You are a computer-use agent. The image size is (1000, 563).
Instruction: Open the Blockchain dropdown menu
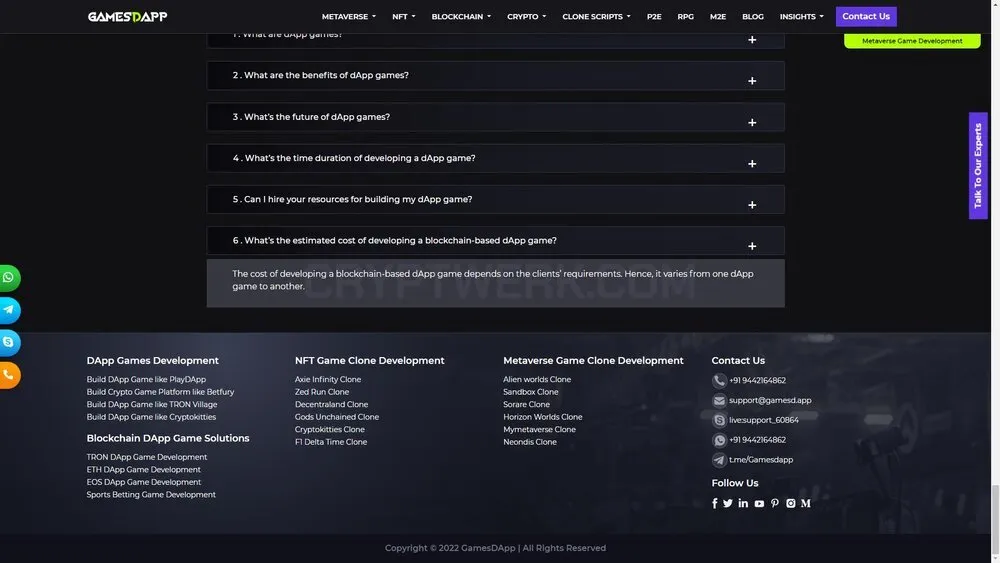[x=461, y=17]
